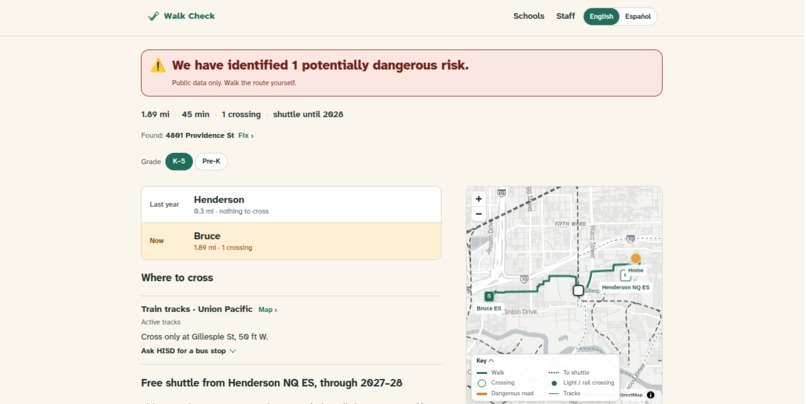Viewport: 806px width, 404px height.
Task: Click the '1 crossing' summary text
Action: tap(241, 115)
